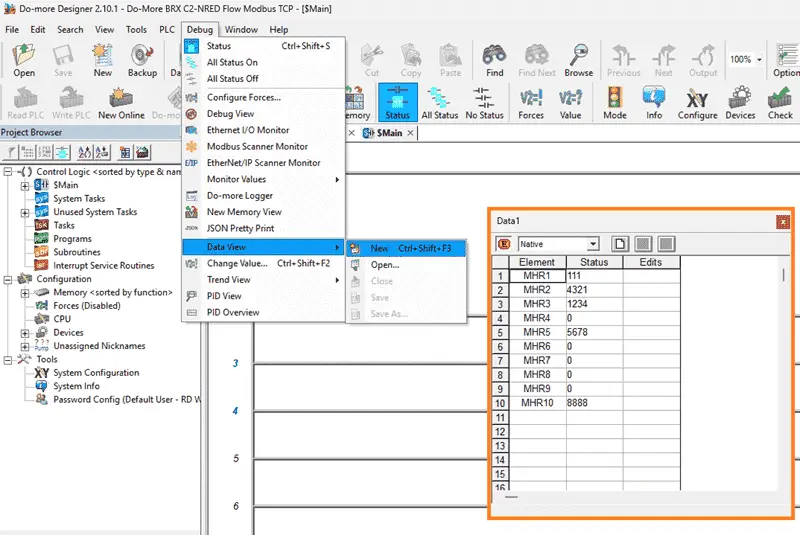
Task: Click the Options toolbar icon
Action: (786, 60)
